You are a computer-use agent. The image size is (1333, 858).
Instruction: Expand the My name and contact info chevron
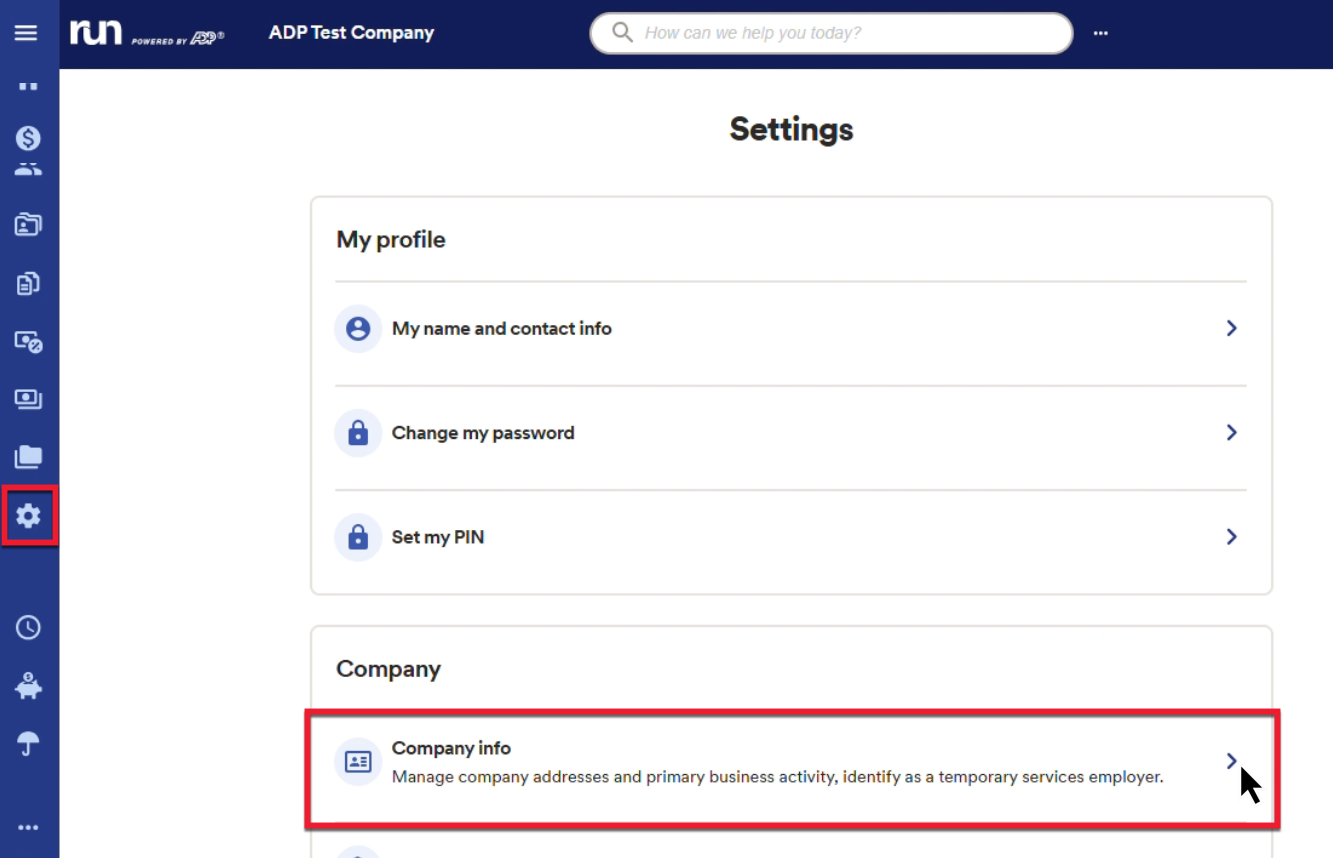(x=1232, y=328)
